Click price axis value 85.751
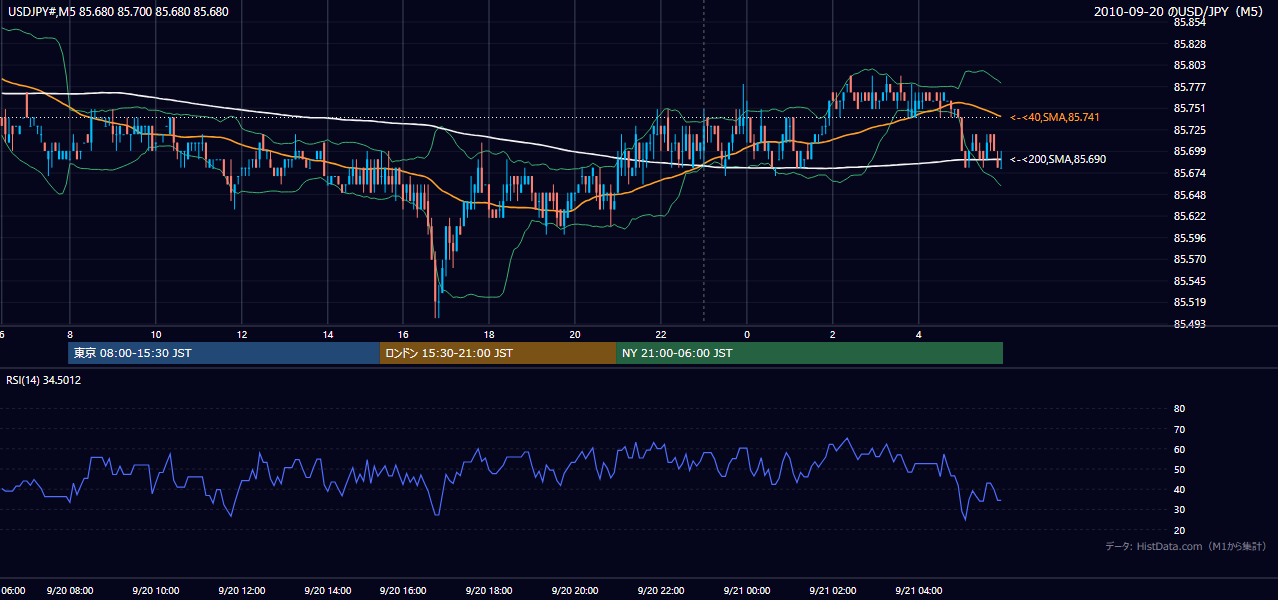This screenshot has width=1278, height=600. coord(1189,108)
